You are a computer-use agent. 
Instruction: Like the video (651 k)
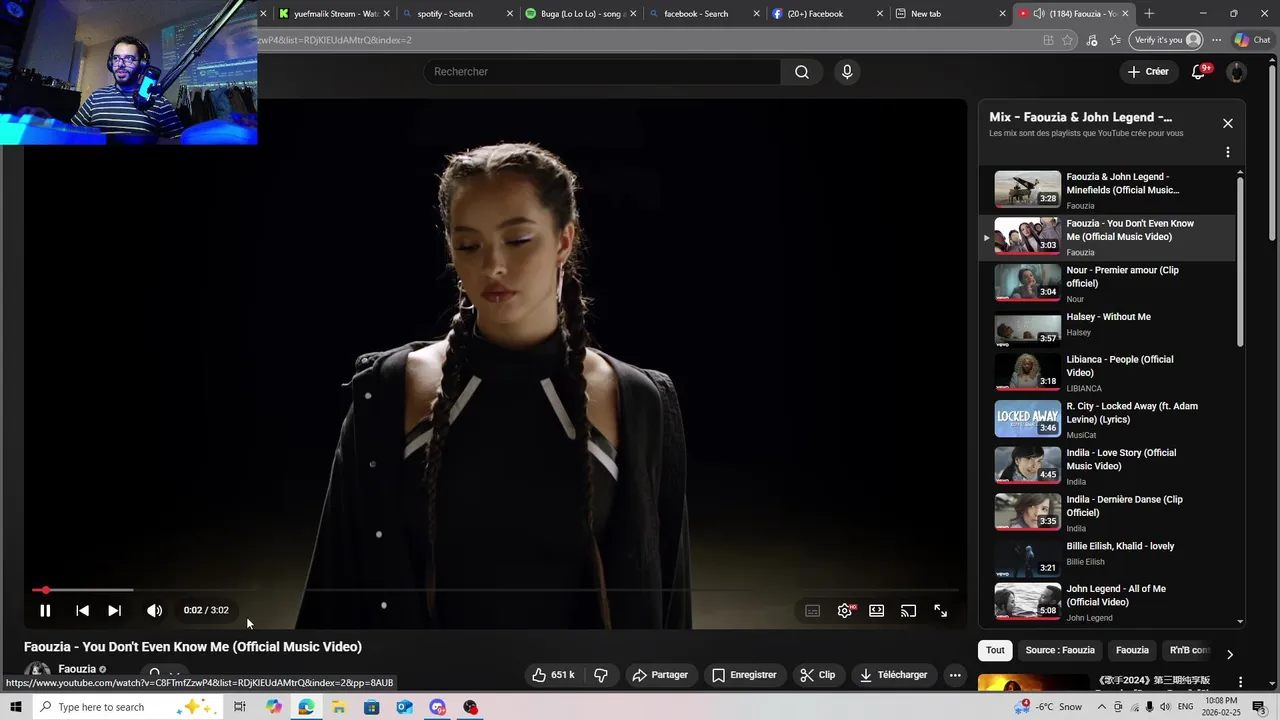tap(553, 675)
